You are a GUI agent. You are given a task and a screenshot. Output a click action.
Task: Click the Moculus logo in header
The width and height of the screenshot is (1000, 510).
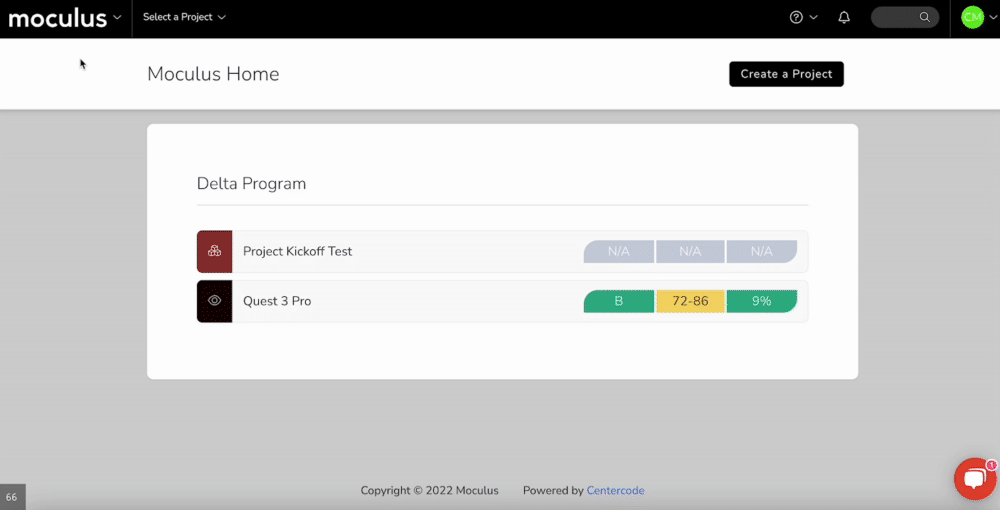[58, 17]
